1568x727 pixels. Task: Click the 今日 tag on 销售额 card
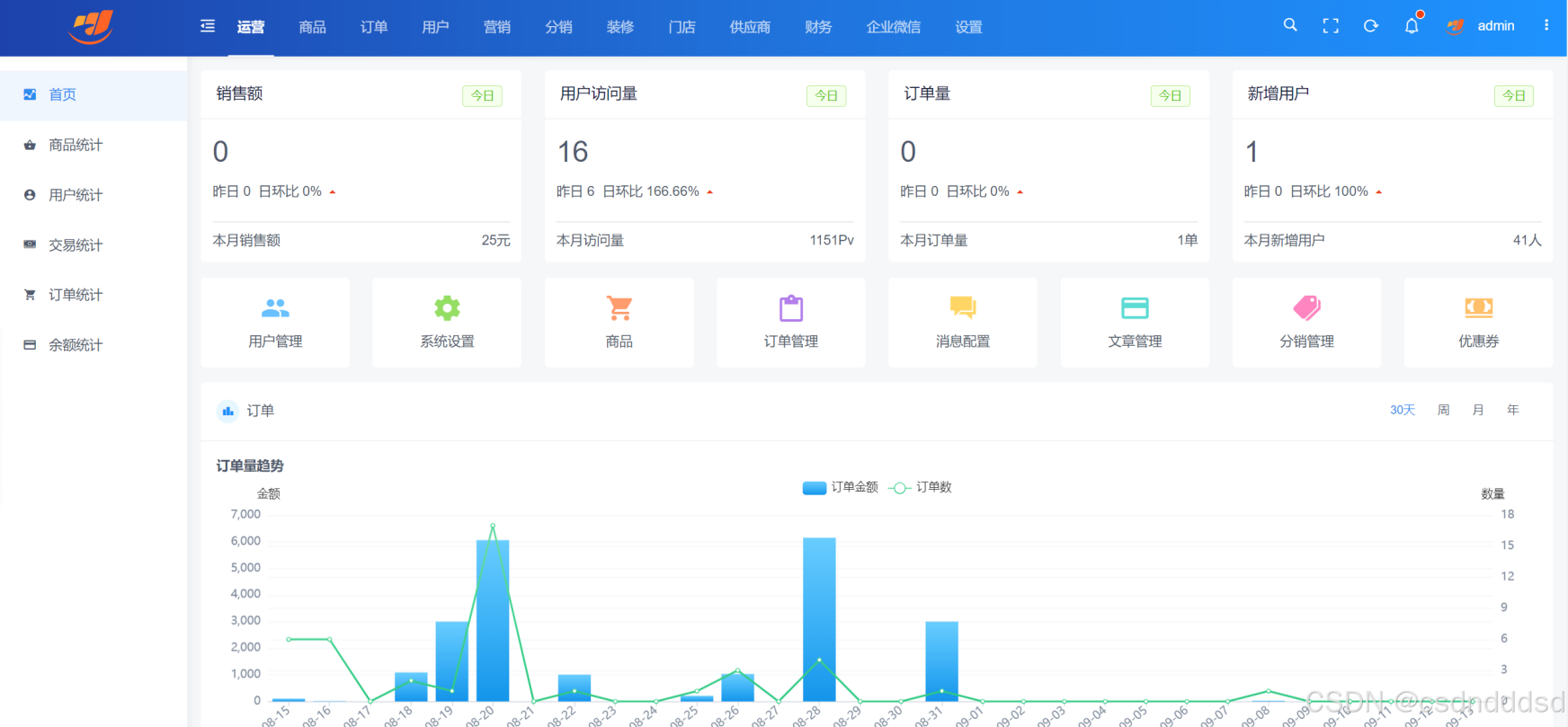(x=483, y=95)
